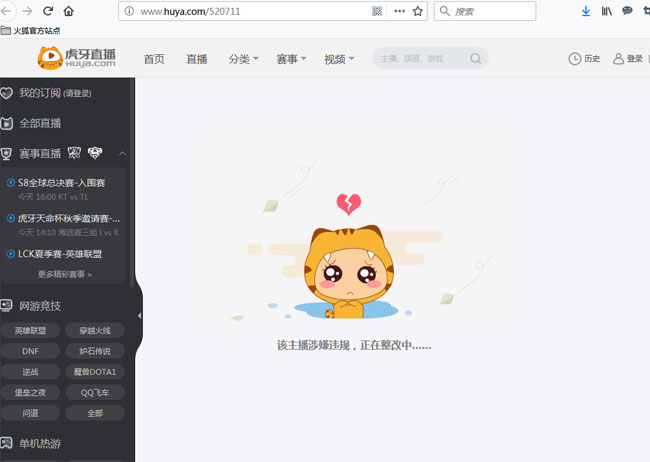The height and width of the screenshot is (462, 650).
Task: Click the browser forward arrow
Action: tap(27, 11)
